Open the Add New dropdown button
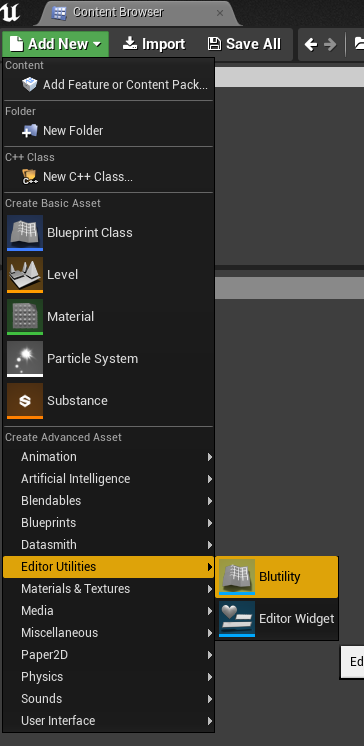Screen dimensions: 364x746 pyautogui.click(x=56, y=44)
